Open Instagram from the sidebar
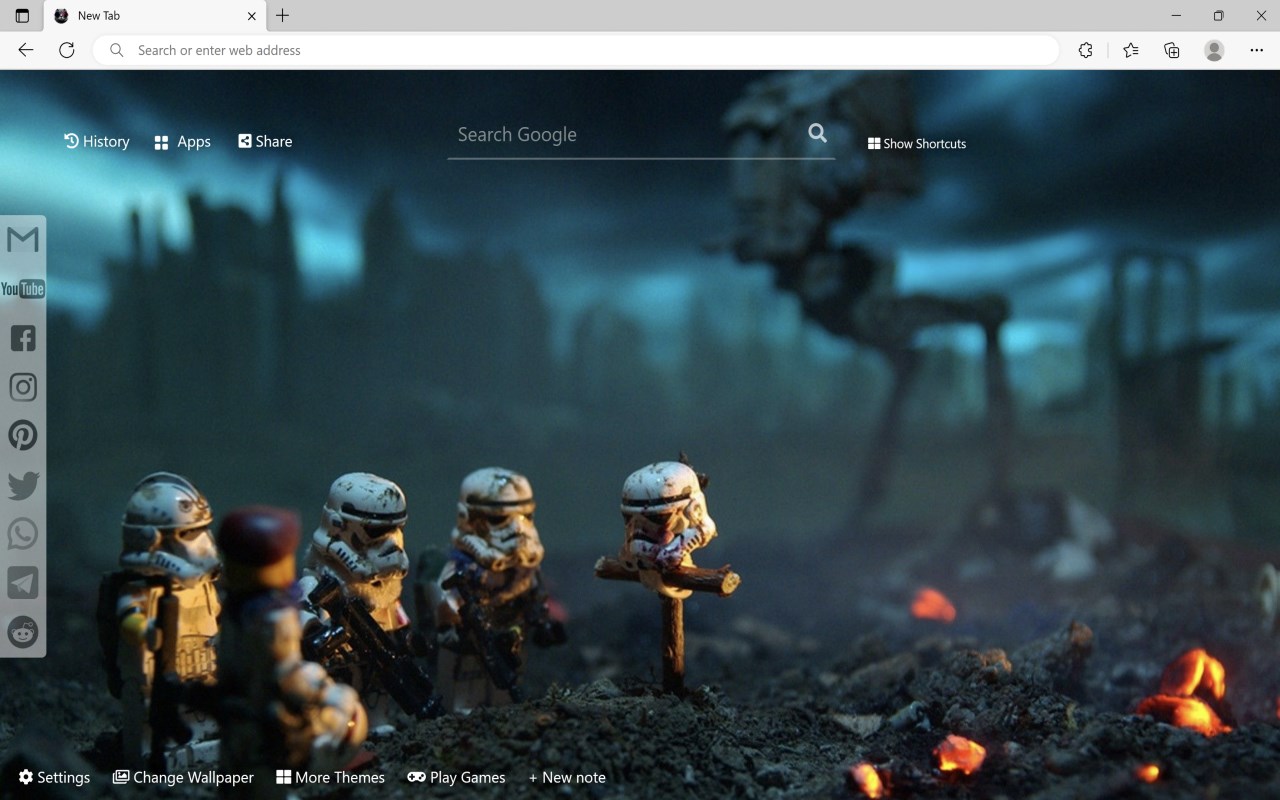 point(23,387)
